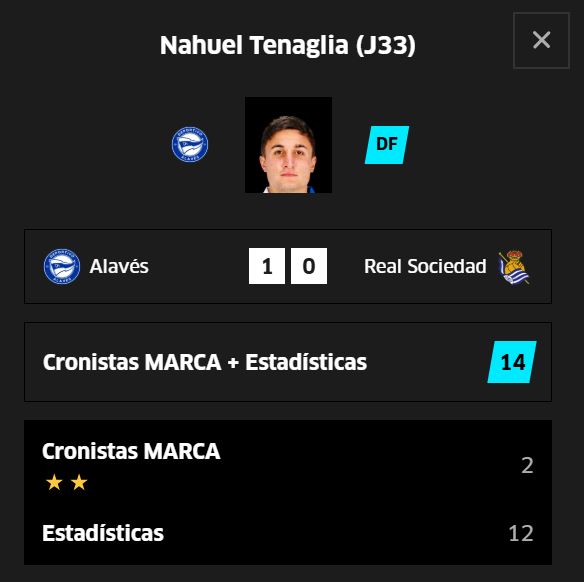Click the home score box showing 1
Image resolution: width=584 pixels, height=582 pixels.
[x=267, y=266]
